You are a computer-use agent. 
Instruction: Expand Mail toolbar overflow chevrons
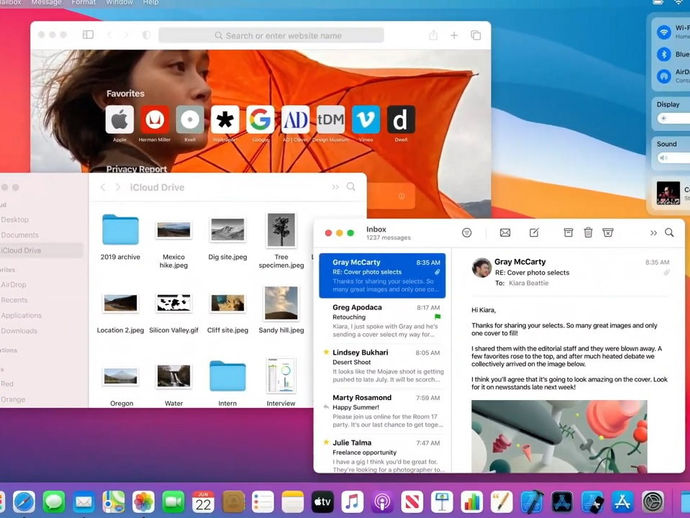pyautogui.click(x=653, y=233)
